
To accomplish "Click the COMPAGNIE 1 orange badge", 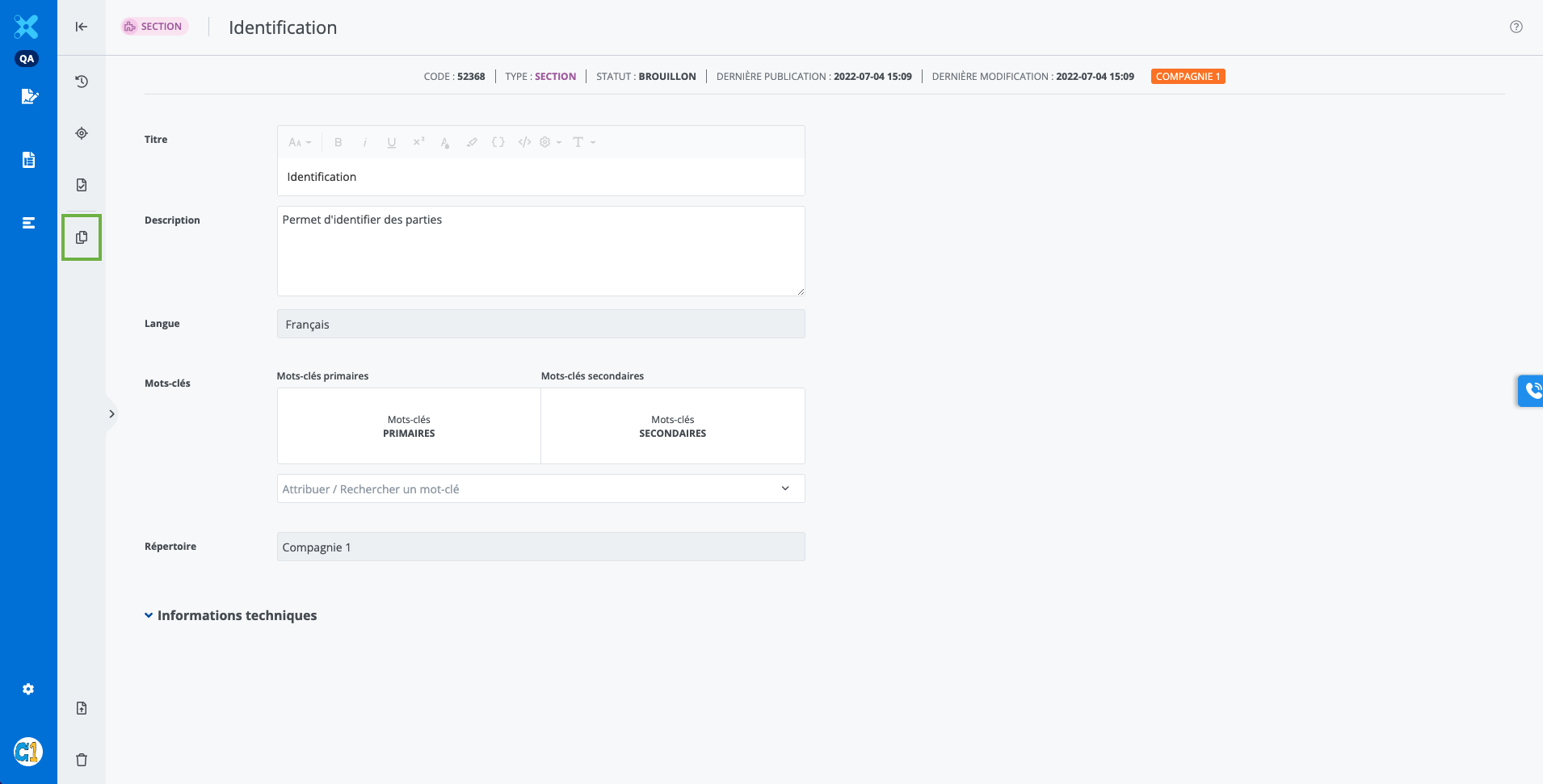I will (1188, 77).
